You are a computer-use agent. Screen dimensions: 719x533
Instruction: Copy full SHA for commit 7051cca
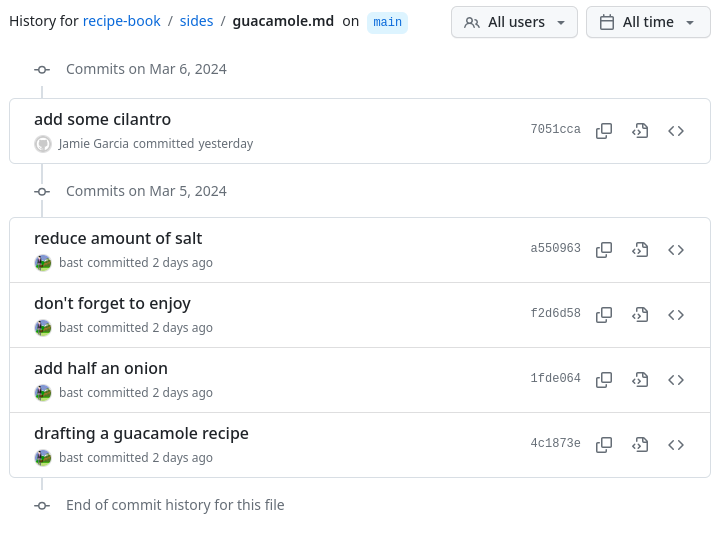coord(604,131)
